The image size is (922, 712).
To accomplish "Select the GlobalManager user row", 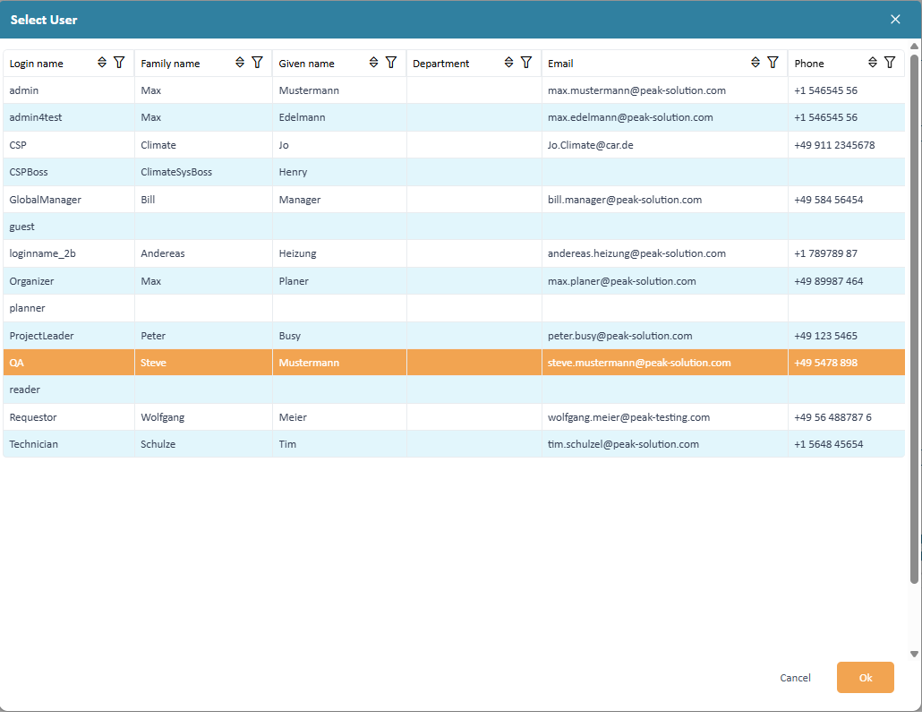I will pyautogui.click(x=454, y=199).
